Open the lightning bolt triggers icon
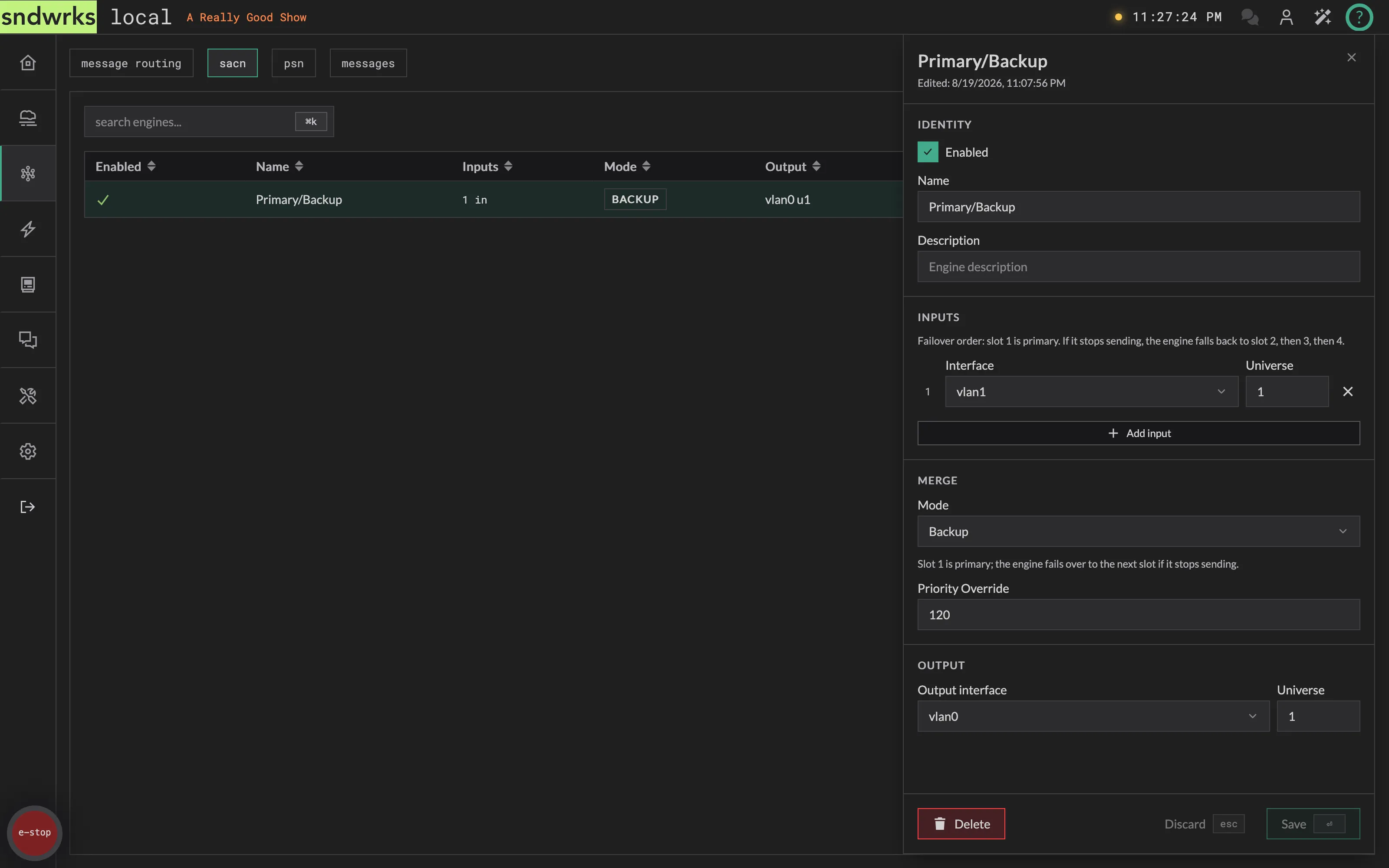This screenshot has height=868, width=1389. click(27, 229)
